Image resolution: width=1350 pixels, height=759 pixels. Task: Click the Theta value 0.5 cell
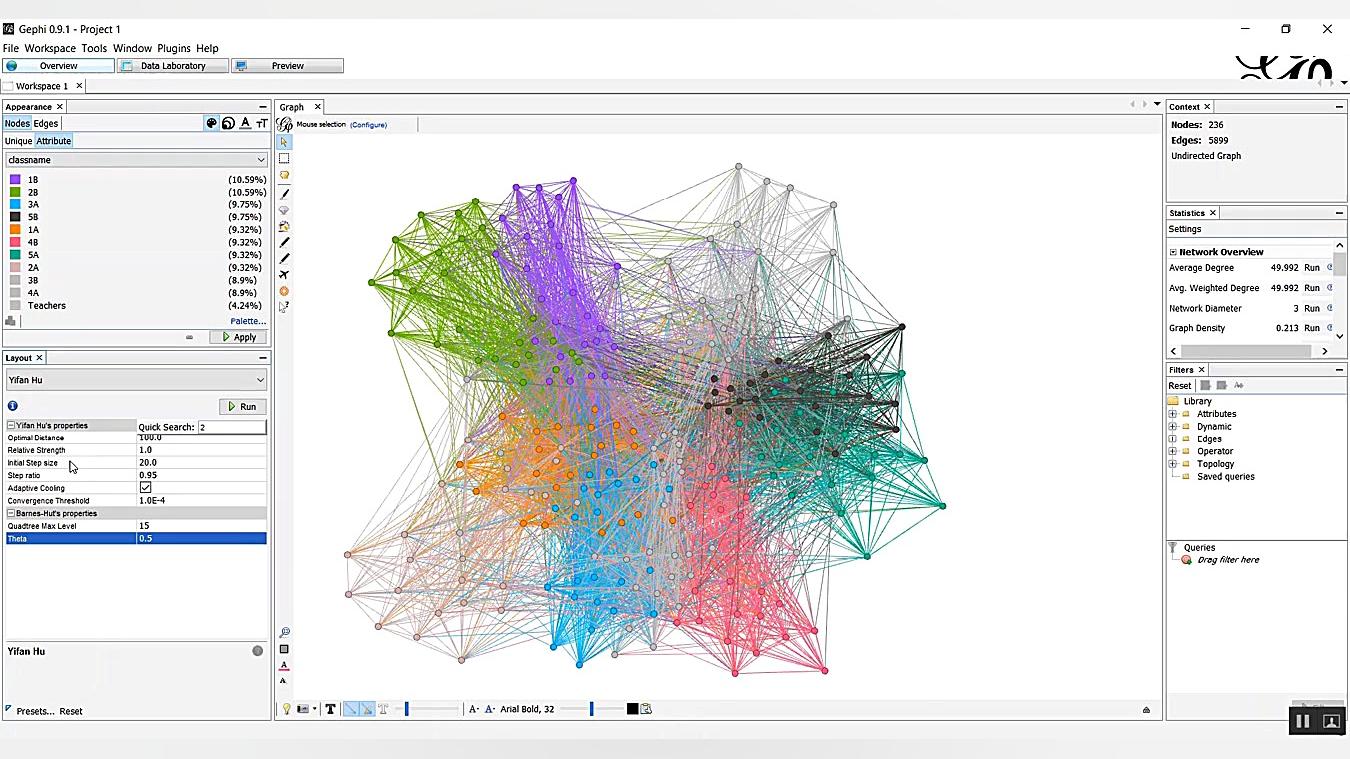[202, 539]
